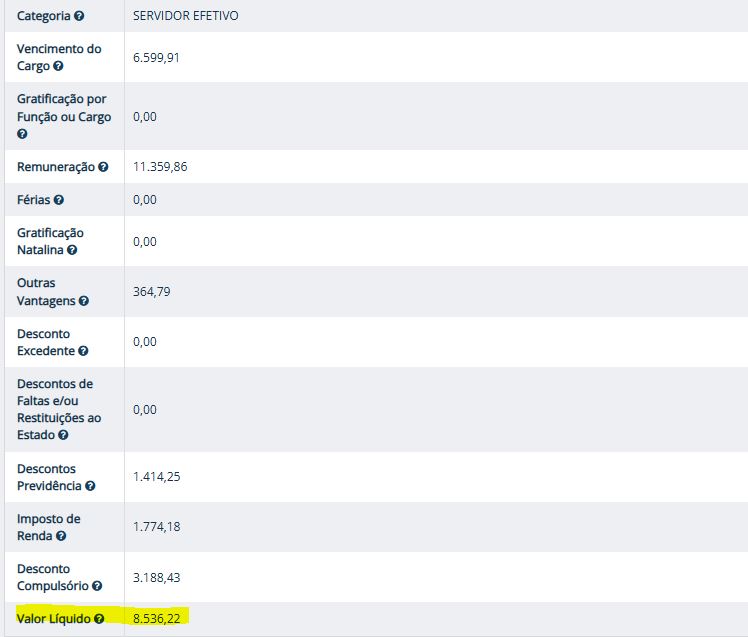Select the 3.188,43 compulsory discount amount
Image resolution: width=748 pixels, height=637 pixels.
156,578
